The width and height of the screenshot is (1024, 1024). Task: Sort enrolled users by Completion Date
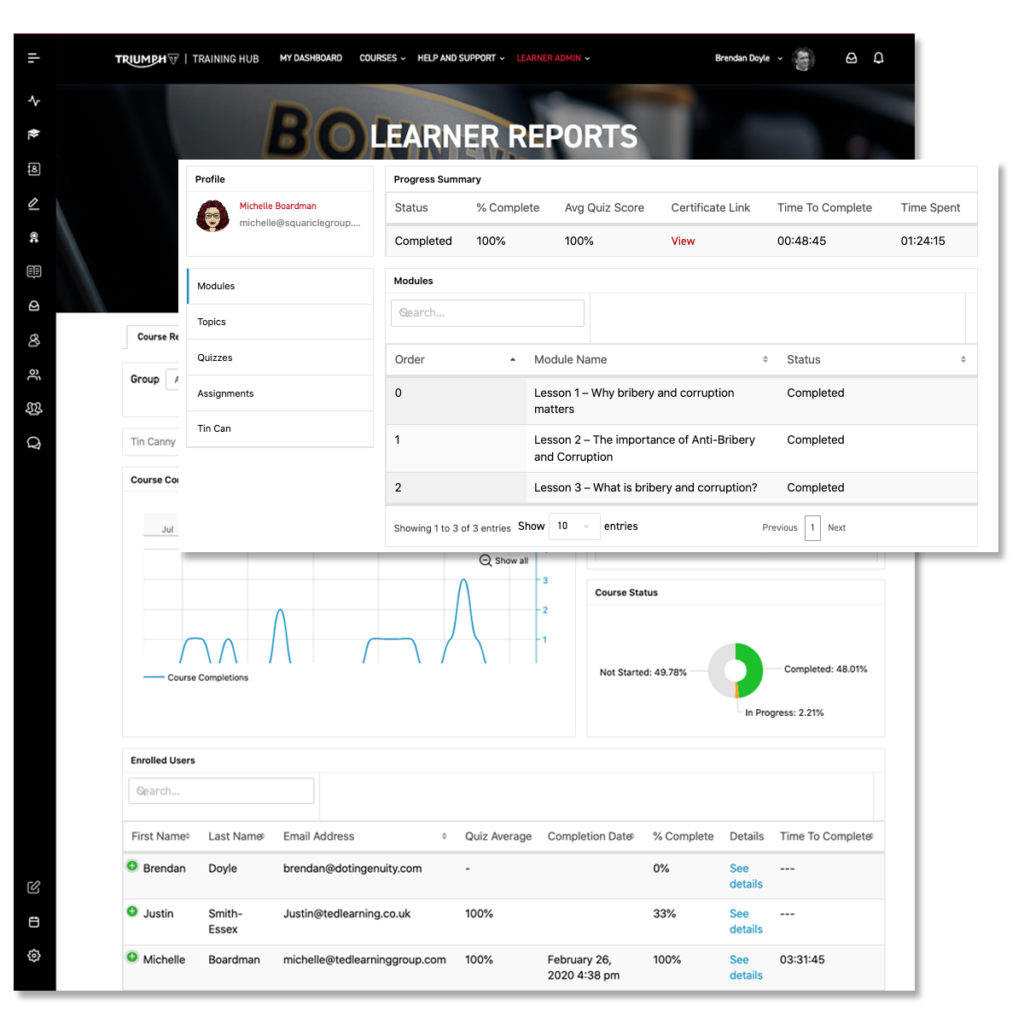591,837
